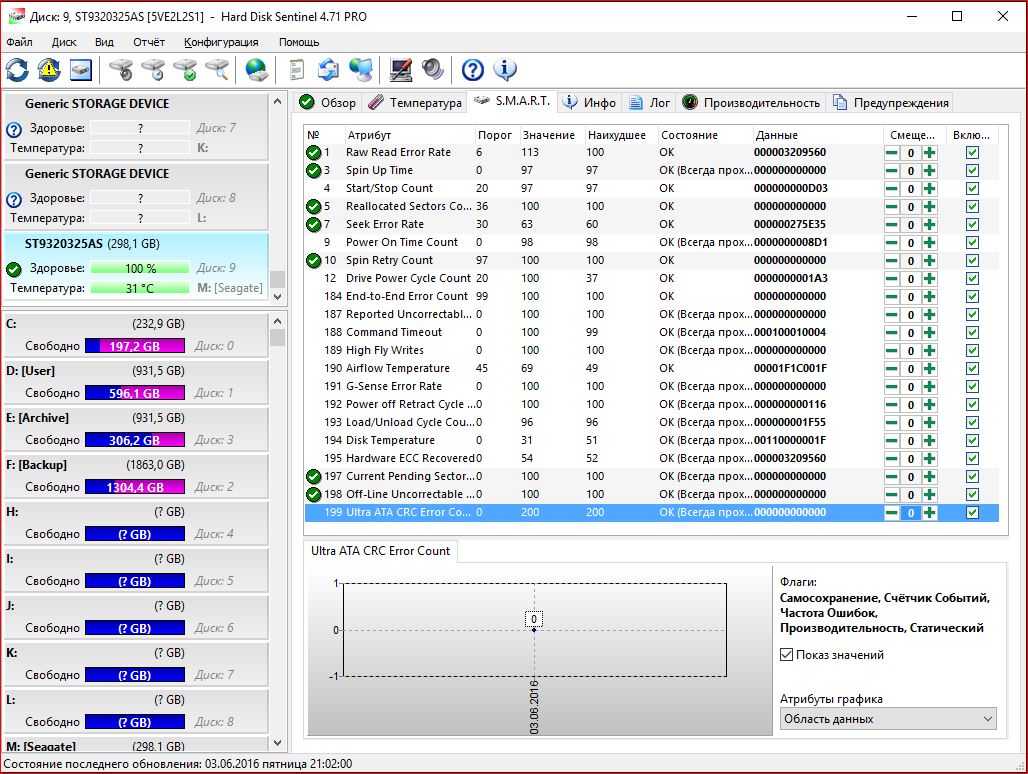The width and height of the screenshot is (1028, 774).
Task: Toggle the Ultra ATA CRC Error enabled checkbox
Action: (x=972, y=513)
